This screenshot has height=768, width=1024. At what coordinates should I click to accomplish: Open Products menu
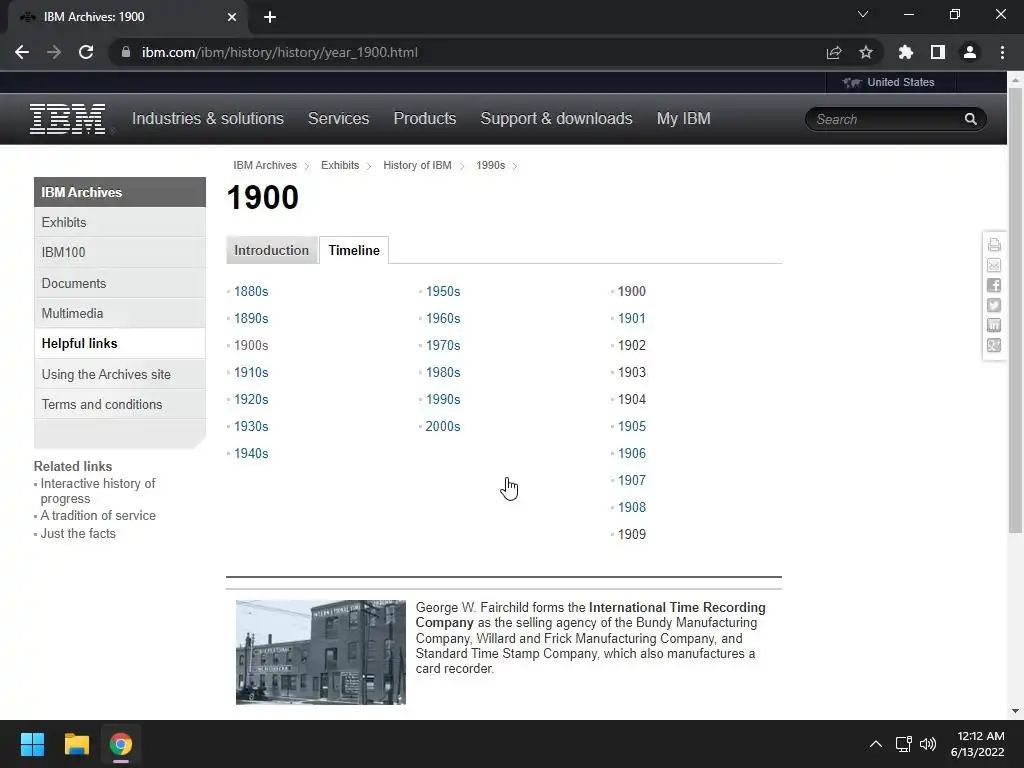point(424,118)
